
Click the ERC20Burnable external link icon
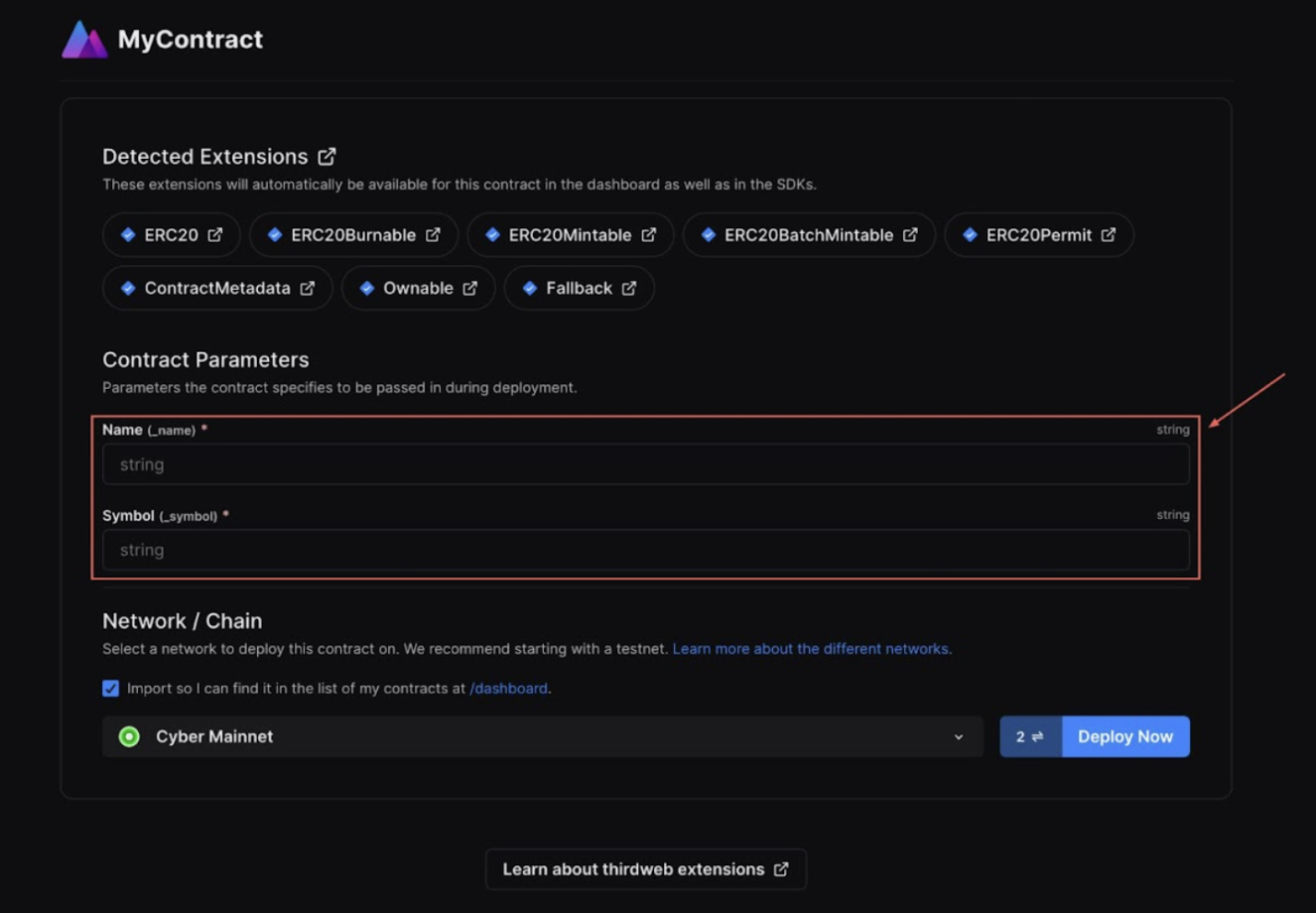[x=433, y=235]
